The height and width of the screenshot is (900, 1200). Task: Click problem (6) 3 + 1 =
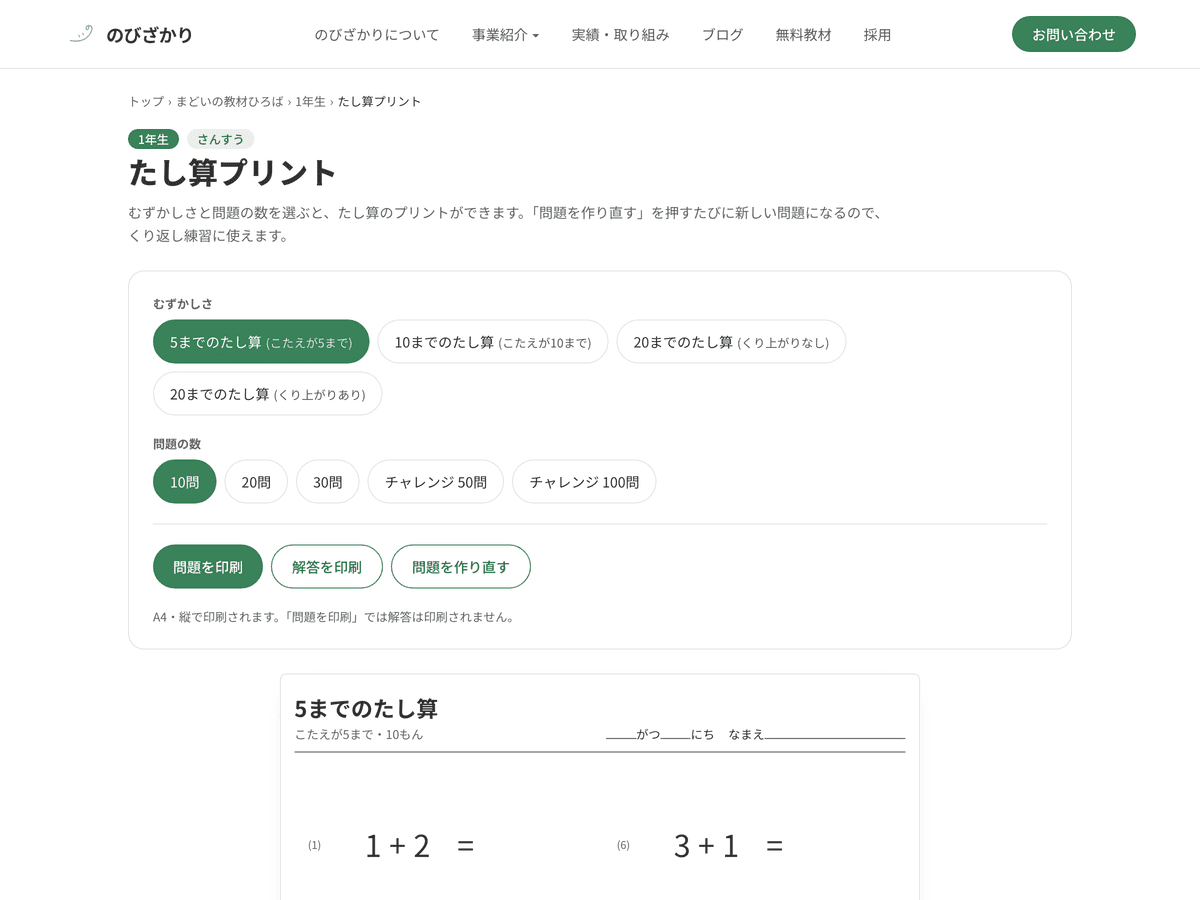click(700, 846)
